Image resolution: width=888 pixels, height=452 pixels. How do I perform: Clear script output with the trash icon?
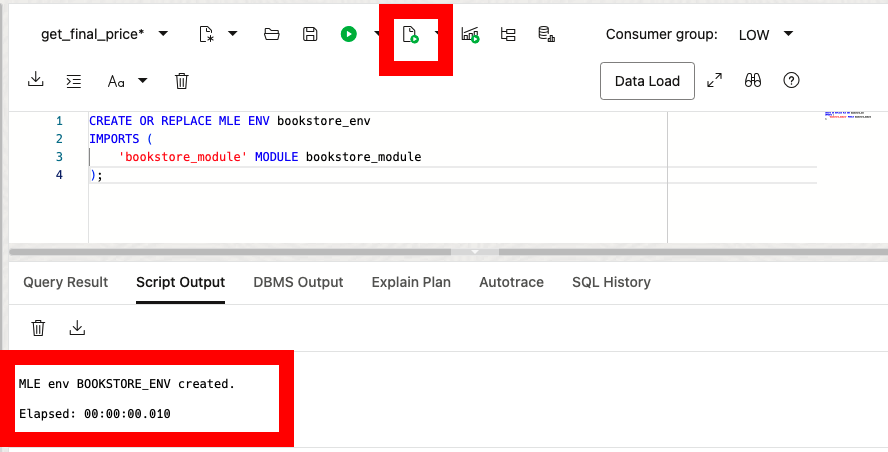pos(38,327)
